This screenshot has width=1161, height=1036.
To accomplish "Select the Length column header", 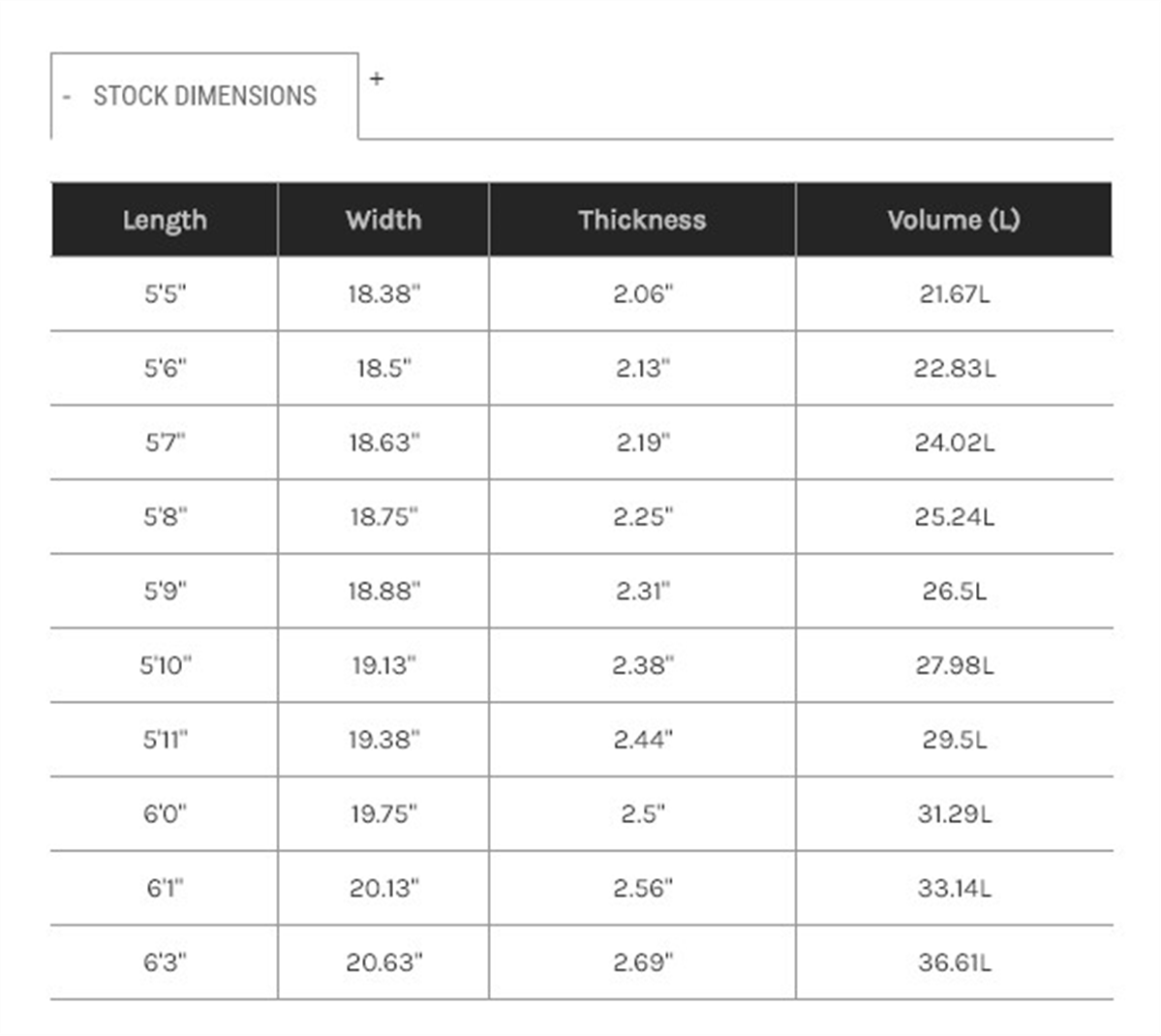I will [165, 220].
